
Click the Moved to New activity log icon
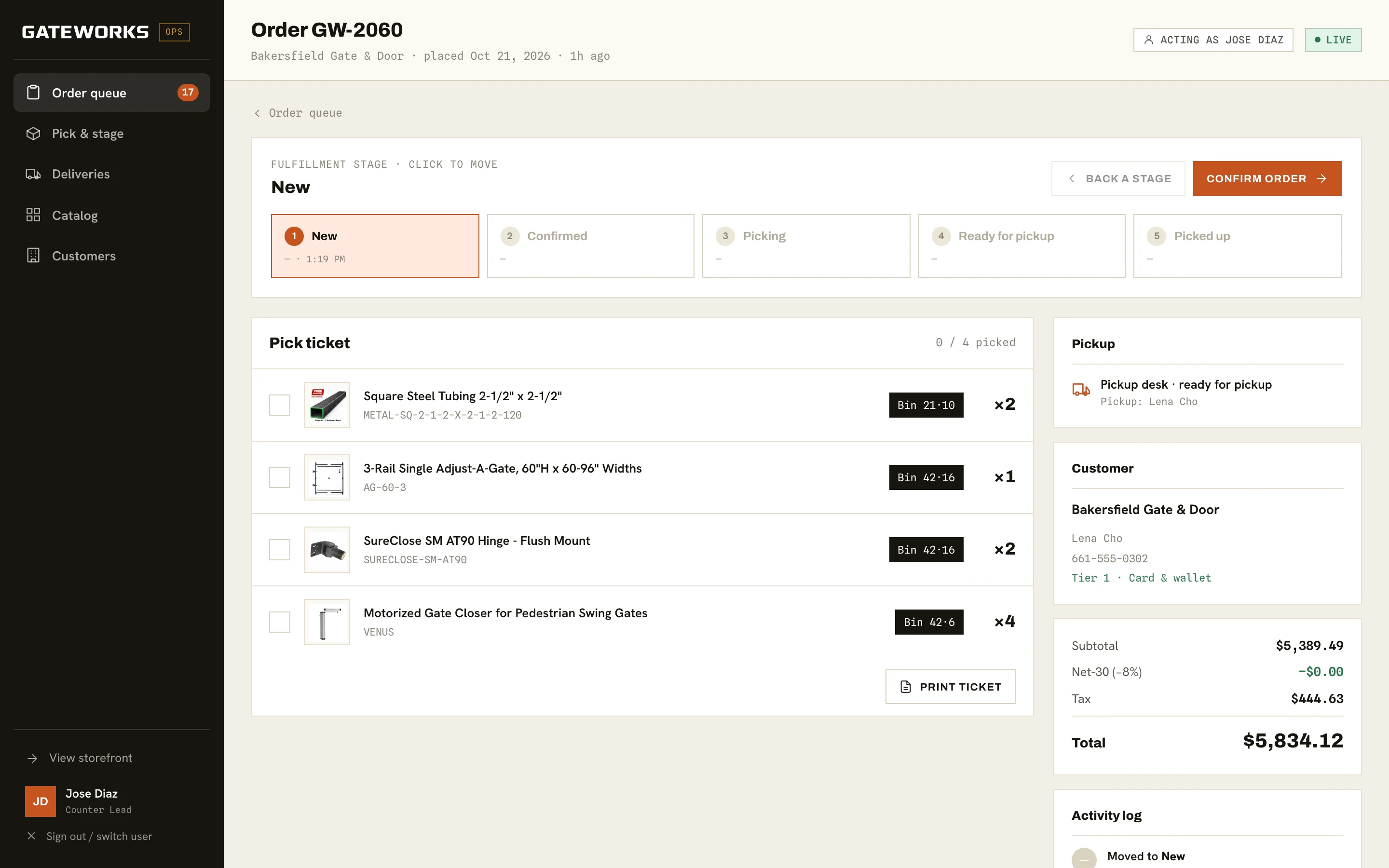pos(1084,858)
